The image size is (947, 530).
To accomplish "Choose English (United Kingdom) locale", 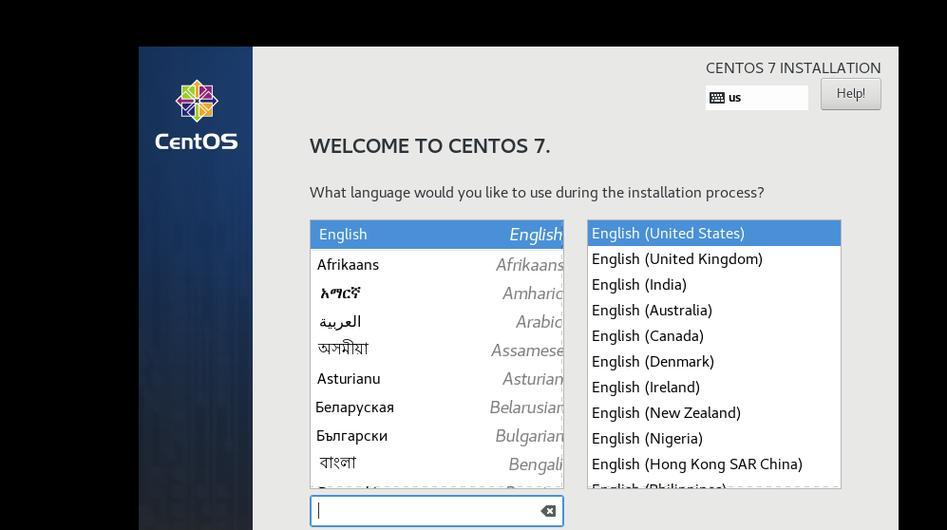I will 714,259.
